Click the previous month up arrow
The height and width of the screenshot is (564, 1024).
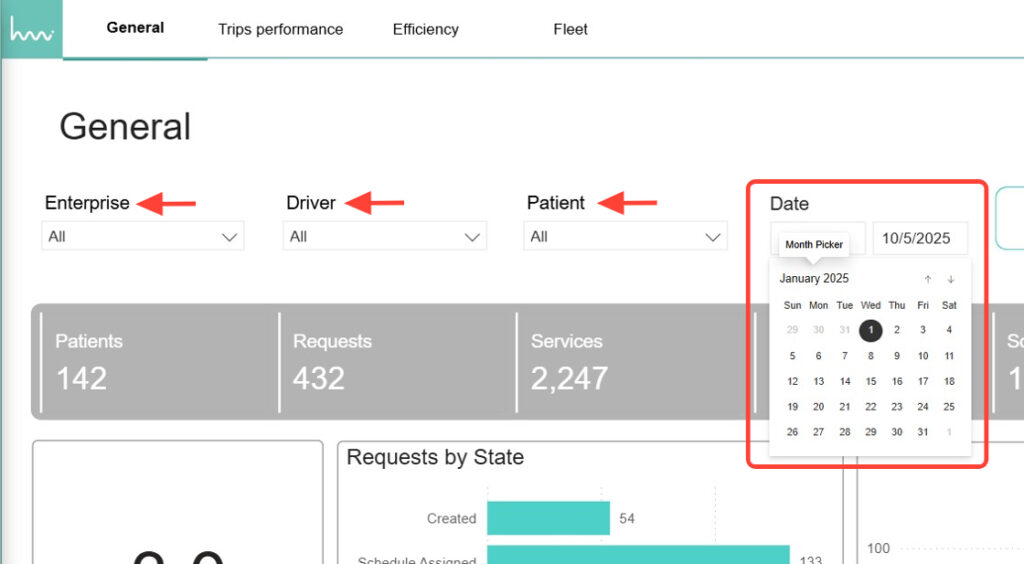pyautogui.click(x=928, y=280)
